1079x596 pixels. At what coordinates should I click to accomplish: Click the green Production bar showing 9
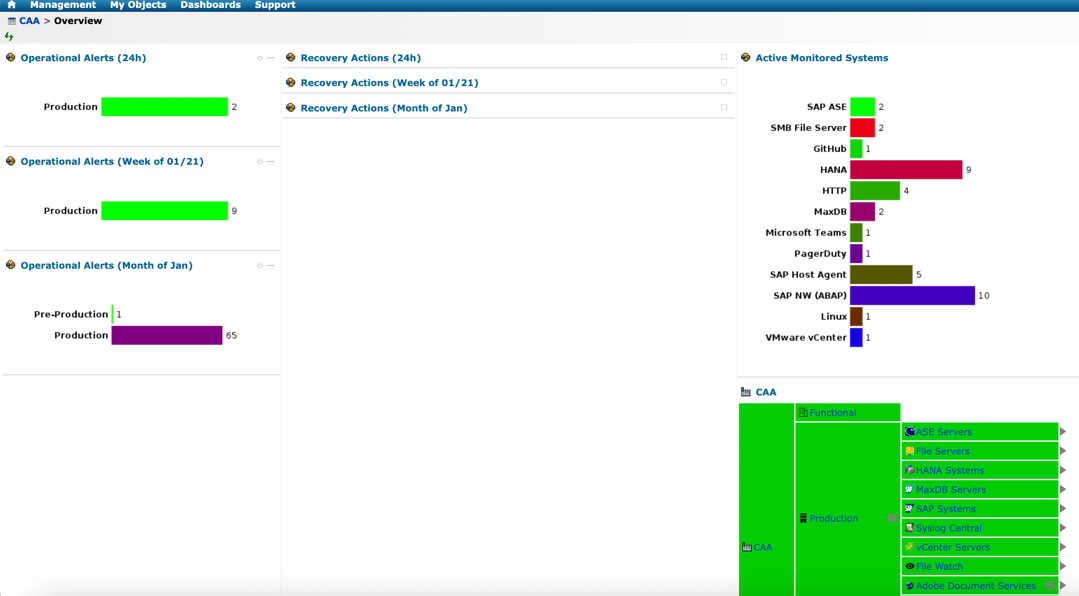pos(164,211)
